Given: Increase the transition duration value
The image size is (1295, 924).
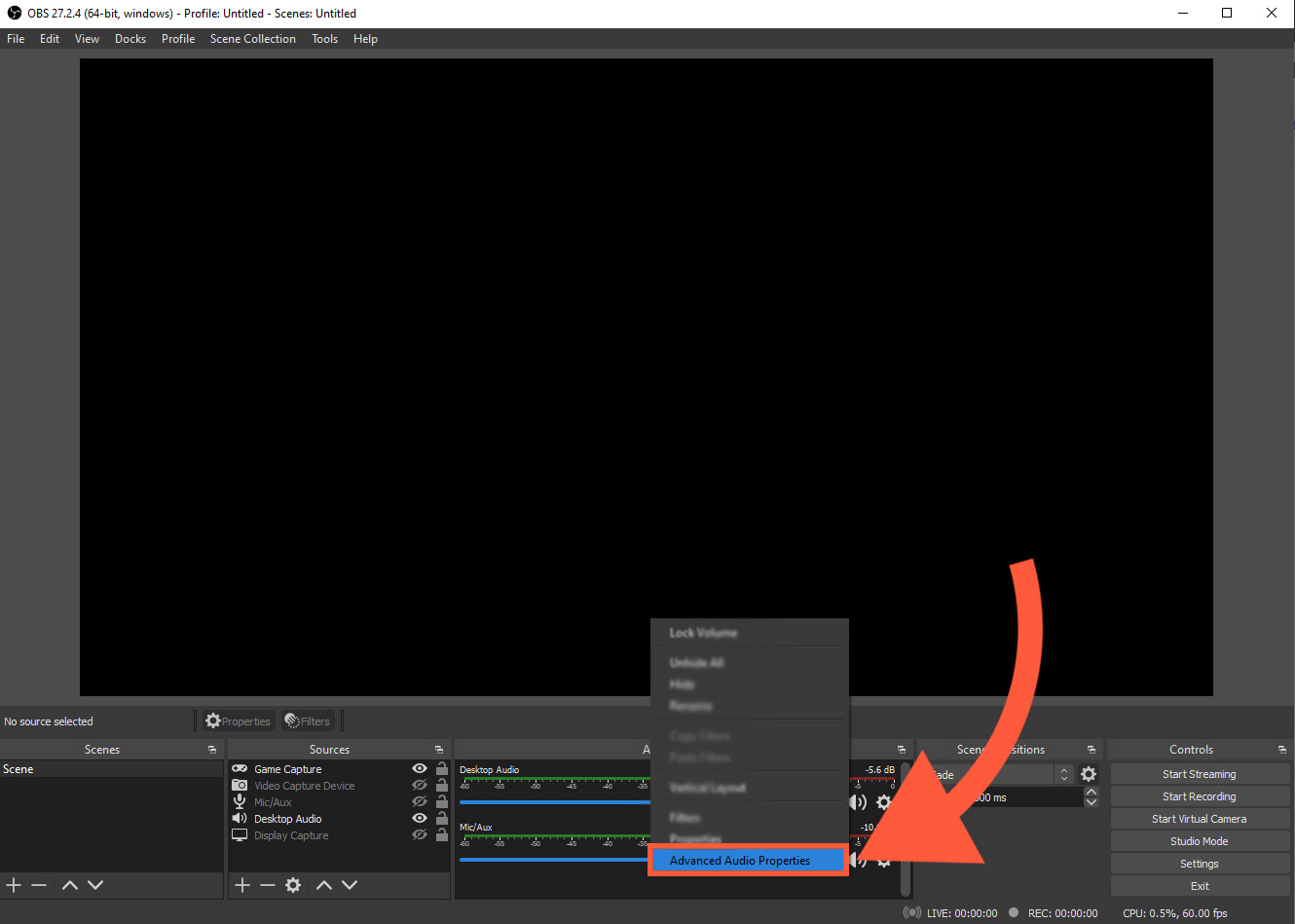Looking at the screenshot, I should tap(1091, 793).
